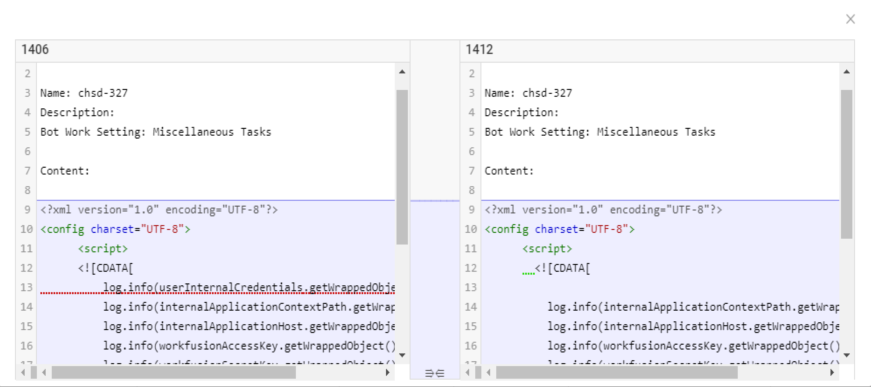Click 'Content:' in the right pane

509,171
